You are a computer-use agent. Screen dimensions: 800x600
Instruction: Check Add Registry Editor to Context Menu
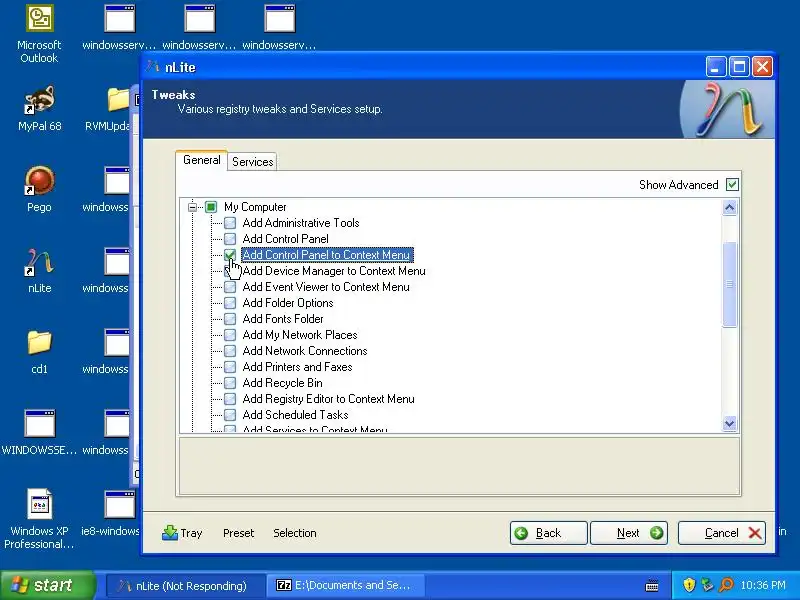[230, 398]
